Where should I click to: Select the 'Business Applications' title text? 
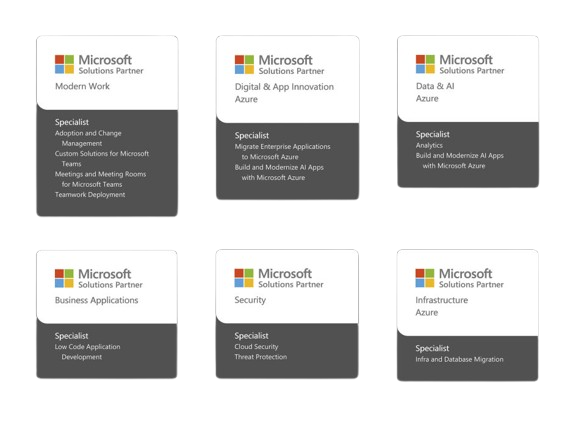(96, 300)
